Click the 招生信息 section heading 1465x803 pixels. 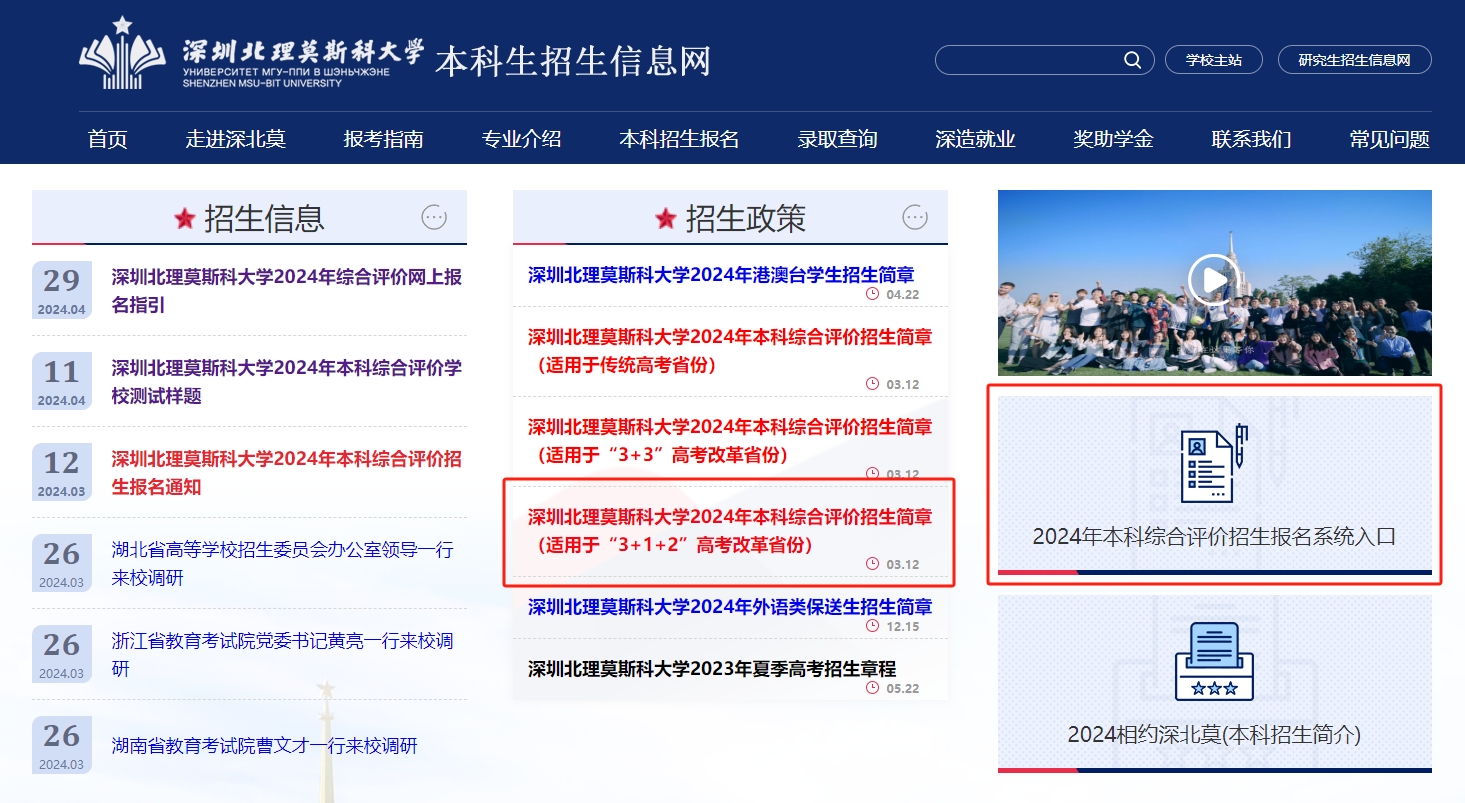pos(264,218)
